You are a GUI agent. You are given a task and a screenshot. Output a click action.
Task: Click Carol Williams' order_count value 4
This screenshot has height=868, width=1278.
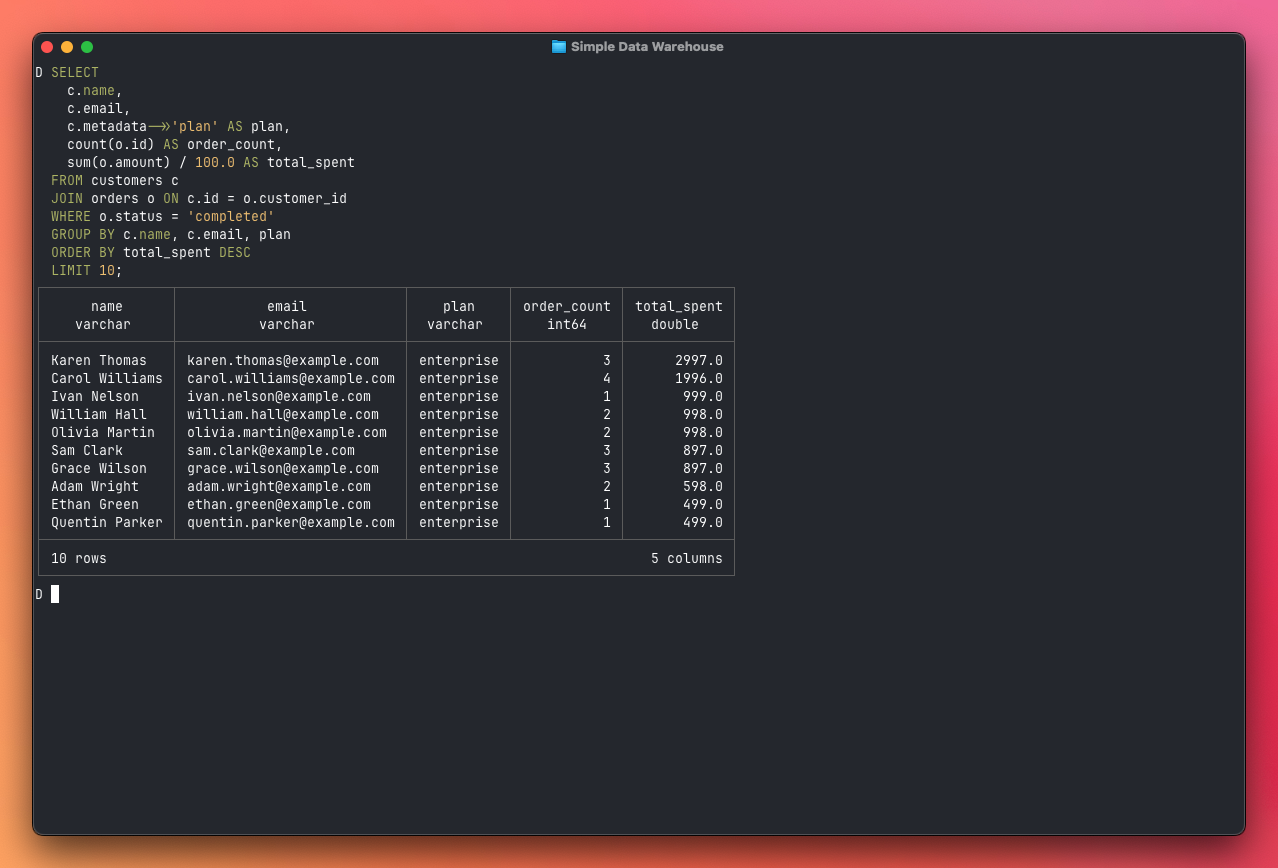[x=607, y=379]
